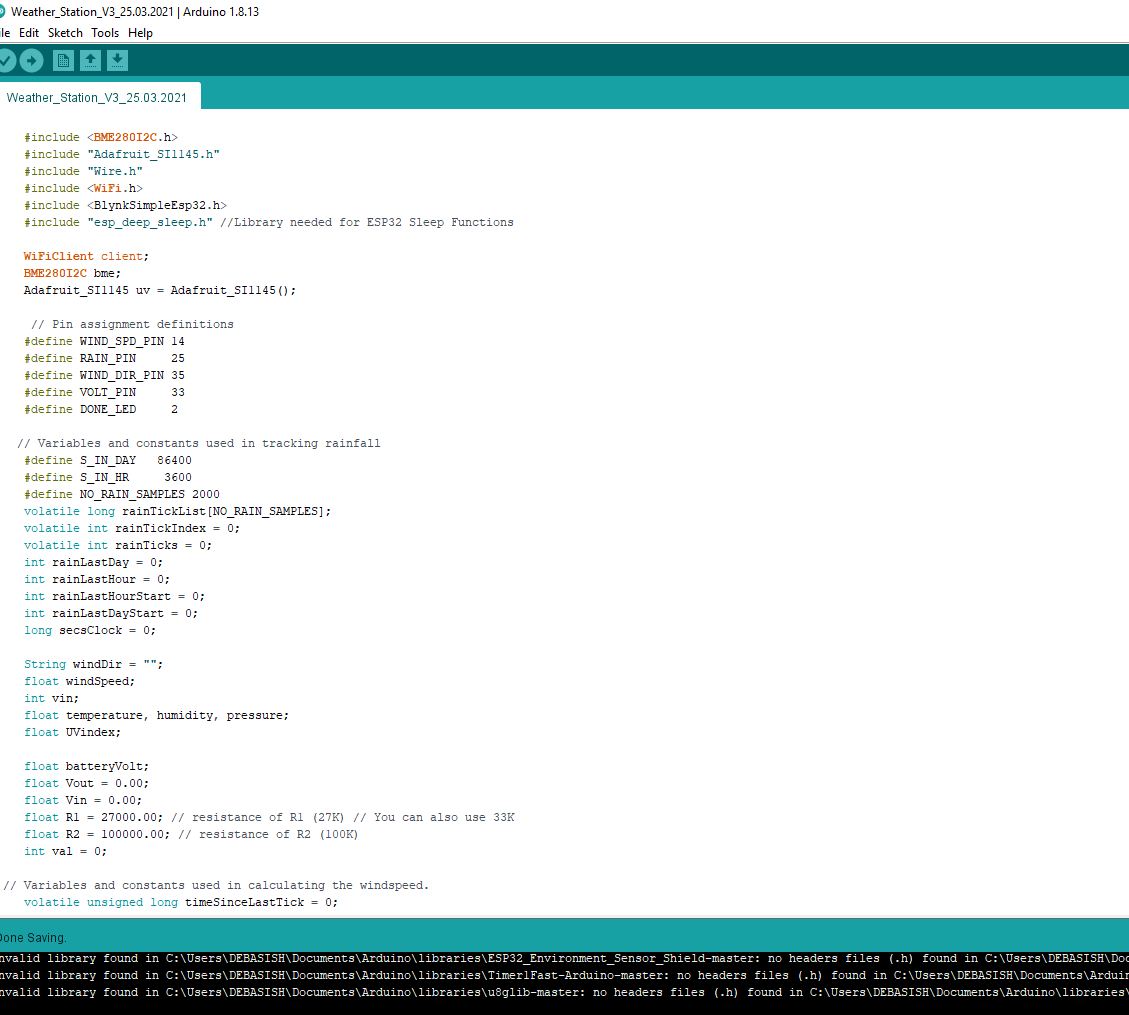Screen dimensions: 1129x1015
Task: Select the Weather_Station_V3_25.03.2021 sketch tab
Action: pyautogui.click(x=97, y=97)
